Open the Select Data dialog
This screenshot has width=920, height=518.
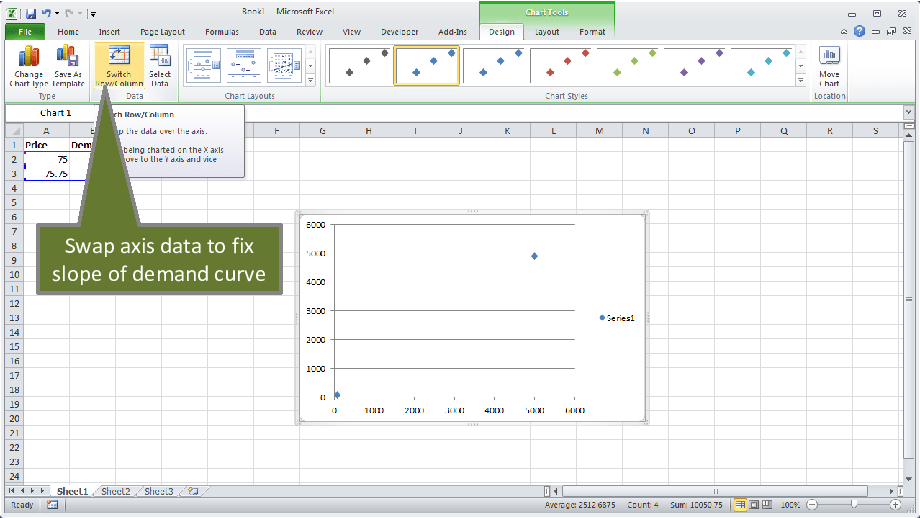click(160, 65)
